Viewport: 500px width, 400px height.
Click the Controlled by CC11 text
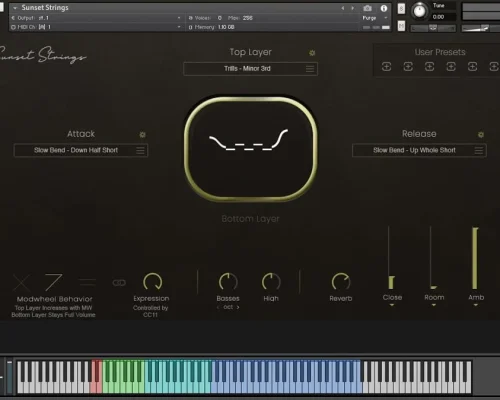(x=150, y=311)
